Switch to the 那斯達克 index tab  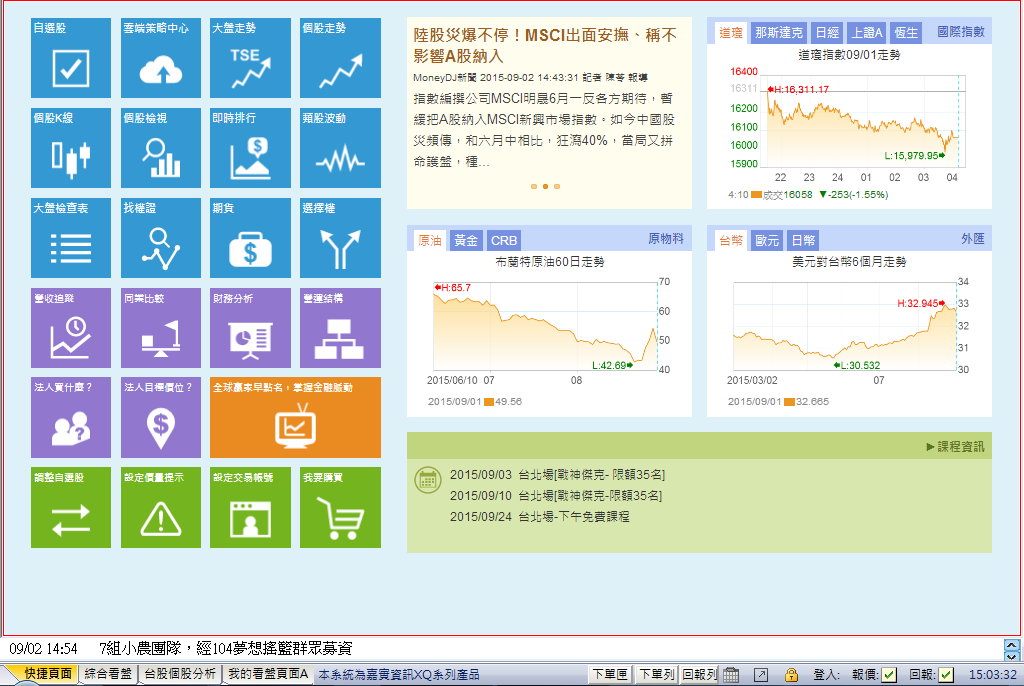778,33
